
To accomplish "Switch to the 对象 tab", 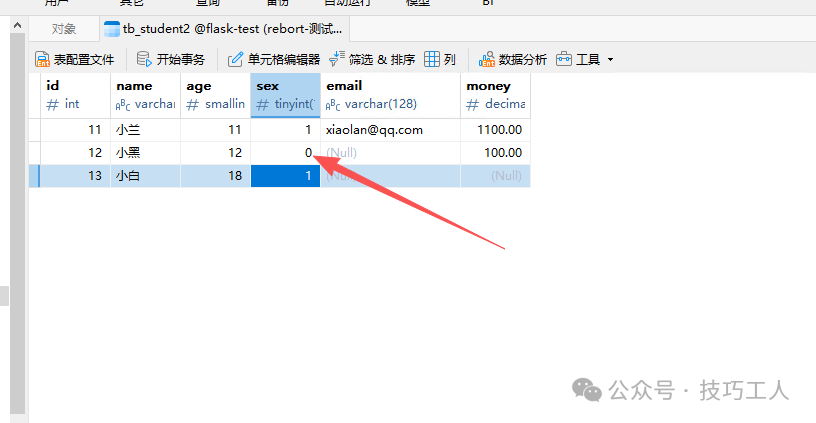I will (64, 29).
